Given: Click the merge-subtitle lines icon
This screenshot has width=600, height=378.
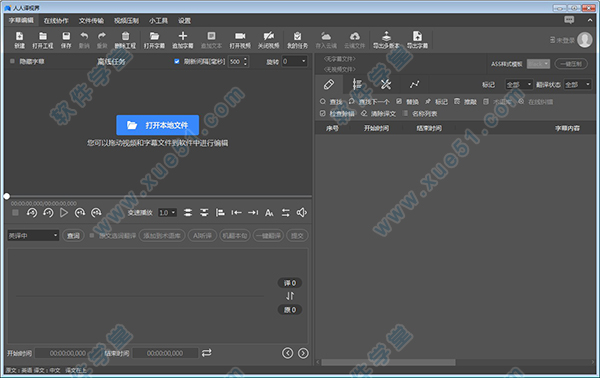Looking at the screenshot, I should click(x=188, y=213).
